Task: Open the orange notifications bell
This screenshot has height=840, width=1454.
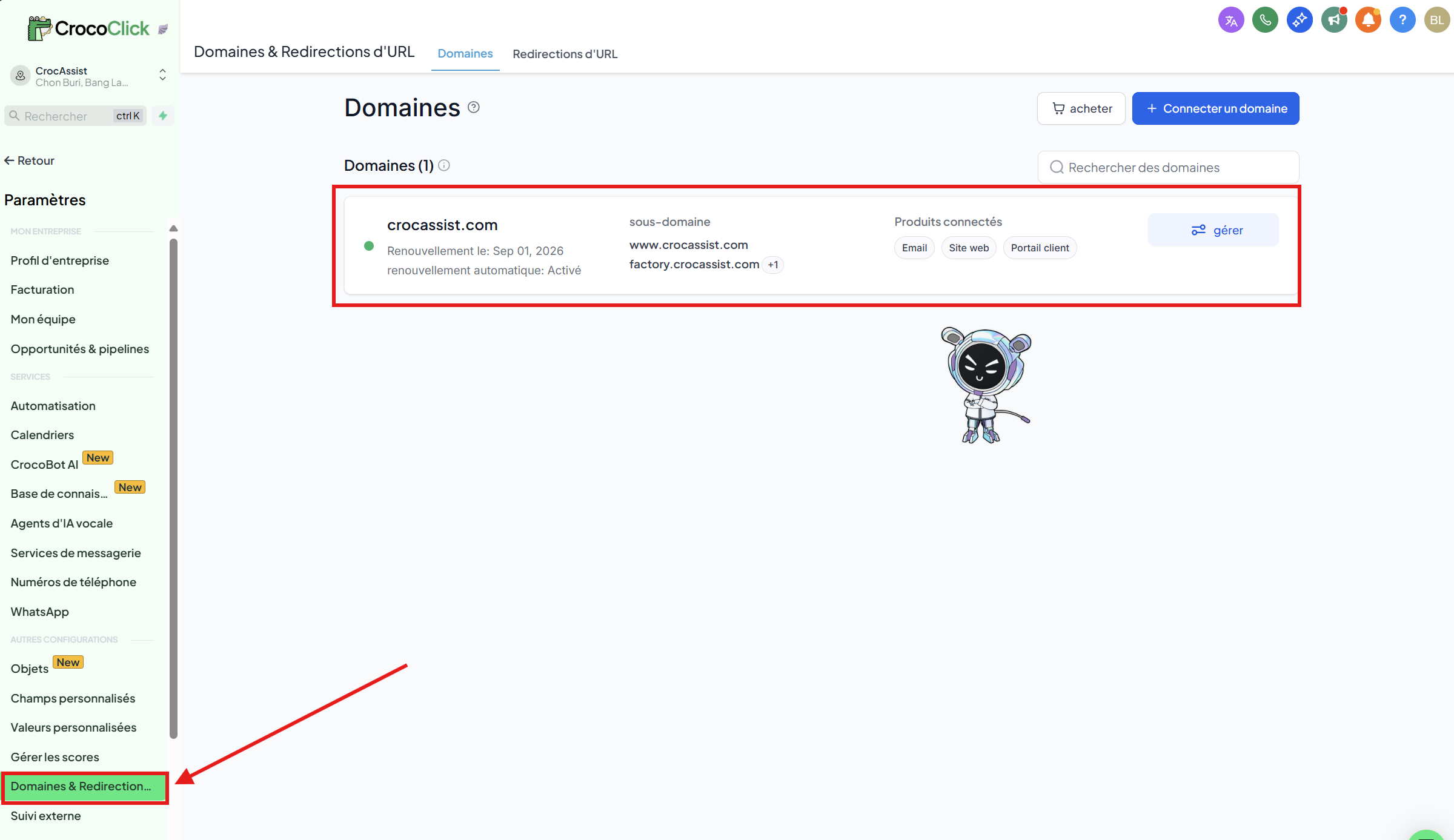Action: click(x=1368, y=21)
